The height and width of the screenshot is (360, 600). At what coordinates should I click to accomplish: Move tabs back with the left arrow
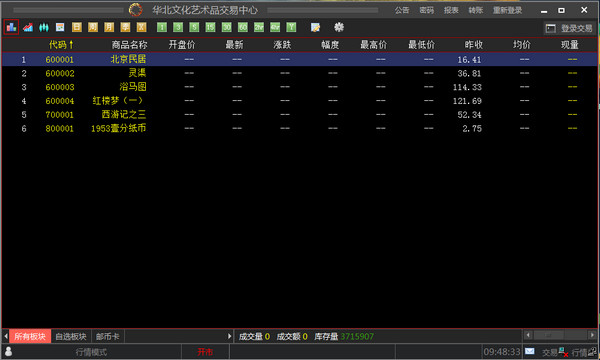tap(6, 337)
